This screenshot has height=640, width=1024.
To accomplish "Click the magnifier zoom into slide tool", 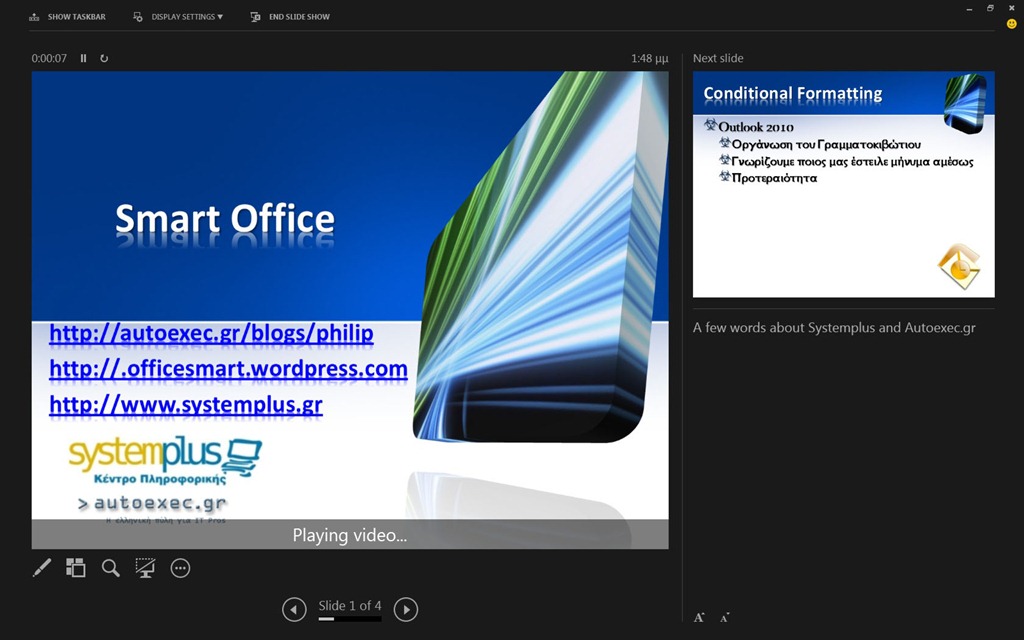I will tap(110, 568).
